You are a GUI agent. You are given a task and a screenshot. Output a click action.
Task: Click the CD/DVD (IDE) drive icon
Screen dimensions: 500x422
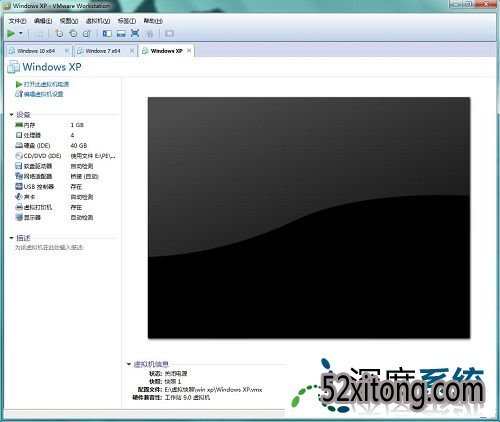[x=19, y=156]
